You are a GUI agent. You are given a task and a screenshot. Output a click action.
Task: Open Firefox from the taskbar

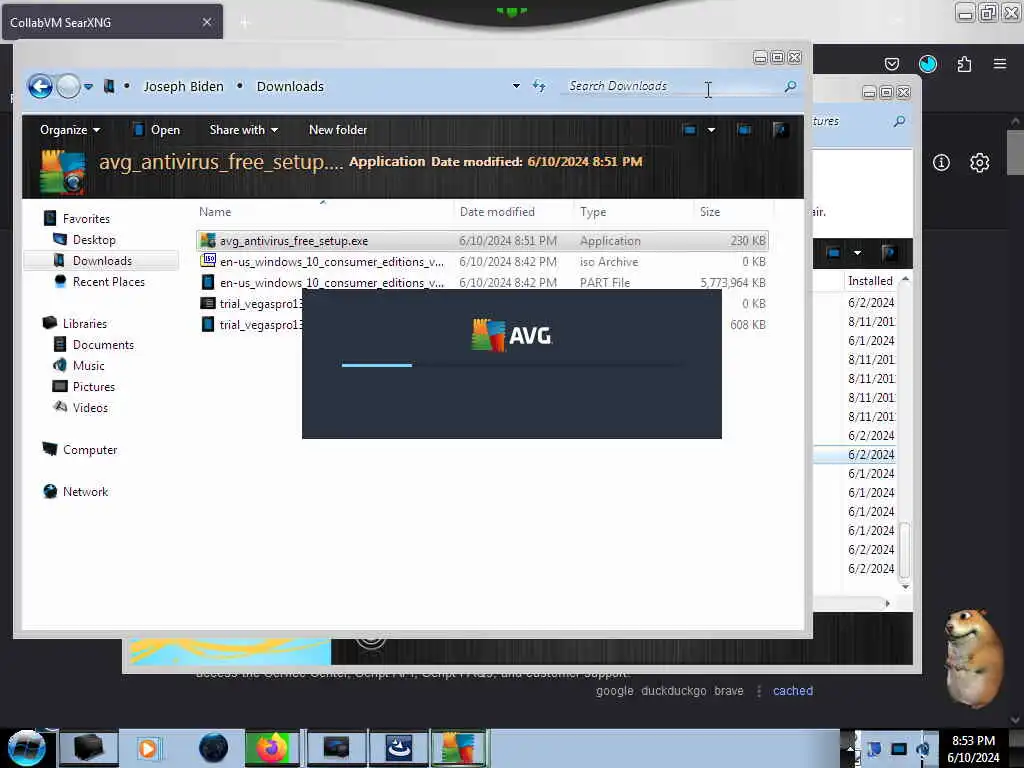tap(272, 748)
